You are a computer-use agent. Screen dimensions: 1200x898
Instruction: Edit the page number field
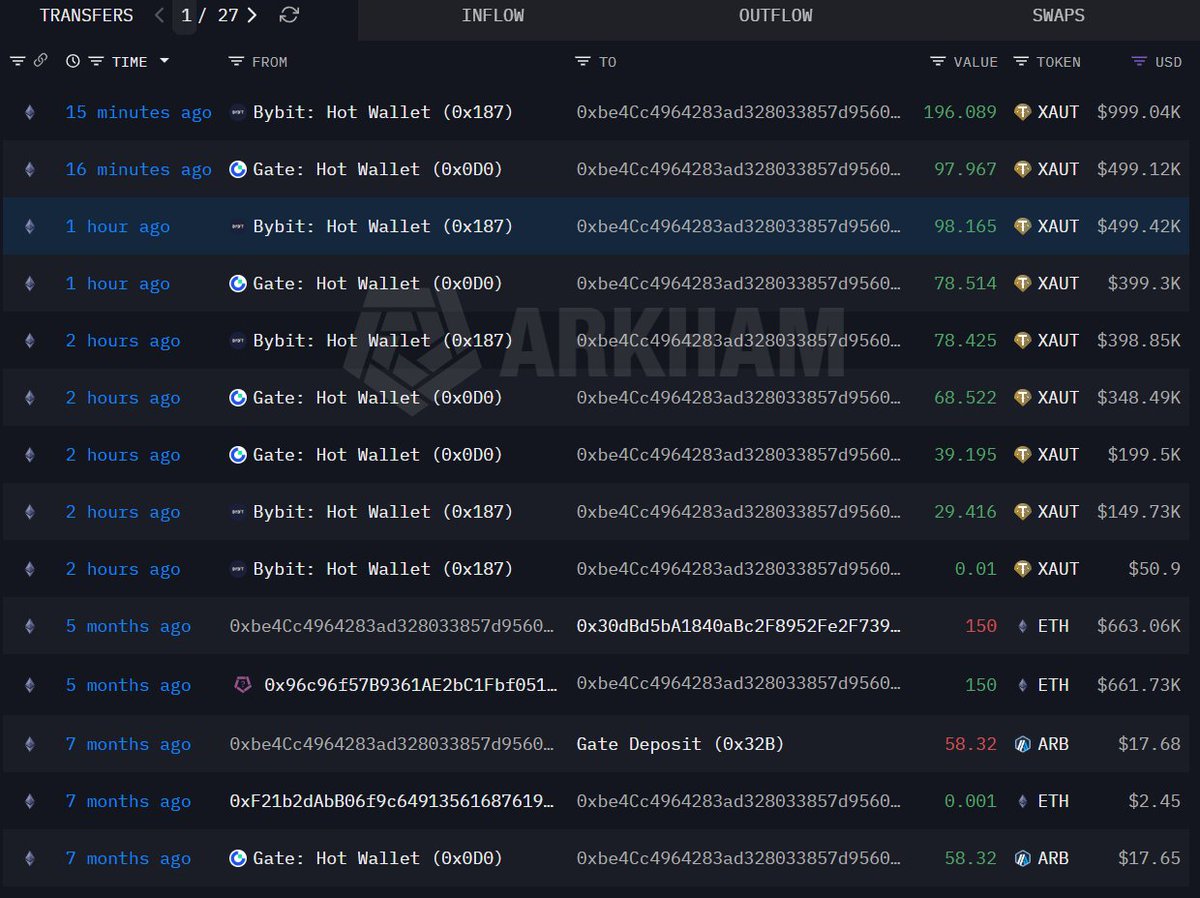tap(186, 16)
